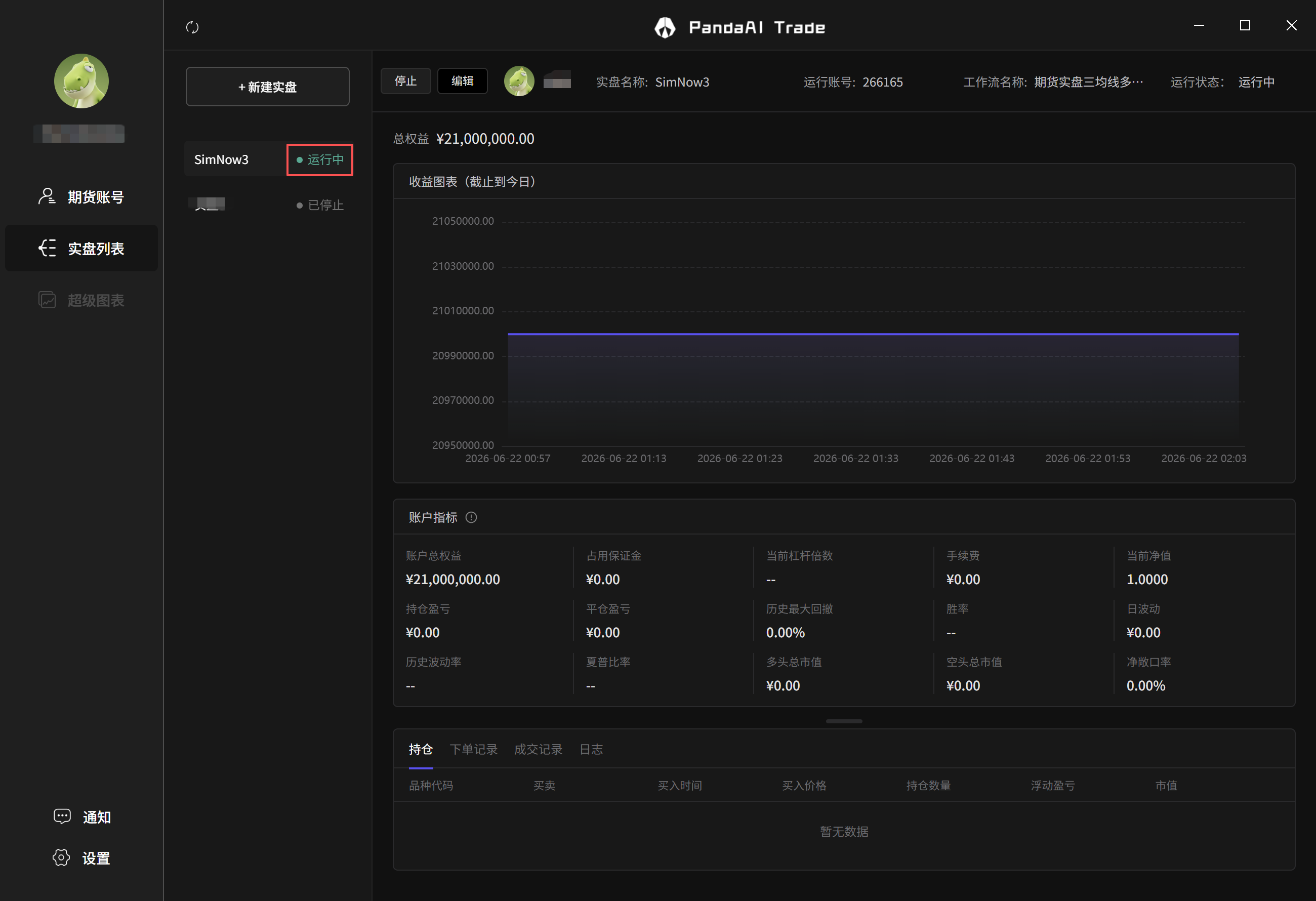Switch to the 持仓 tab

(x=421, y=749)
